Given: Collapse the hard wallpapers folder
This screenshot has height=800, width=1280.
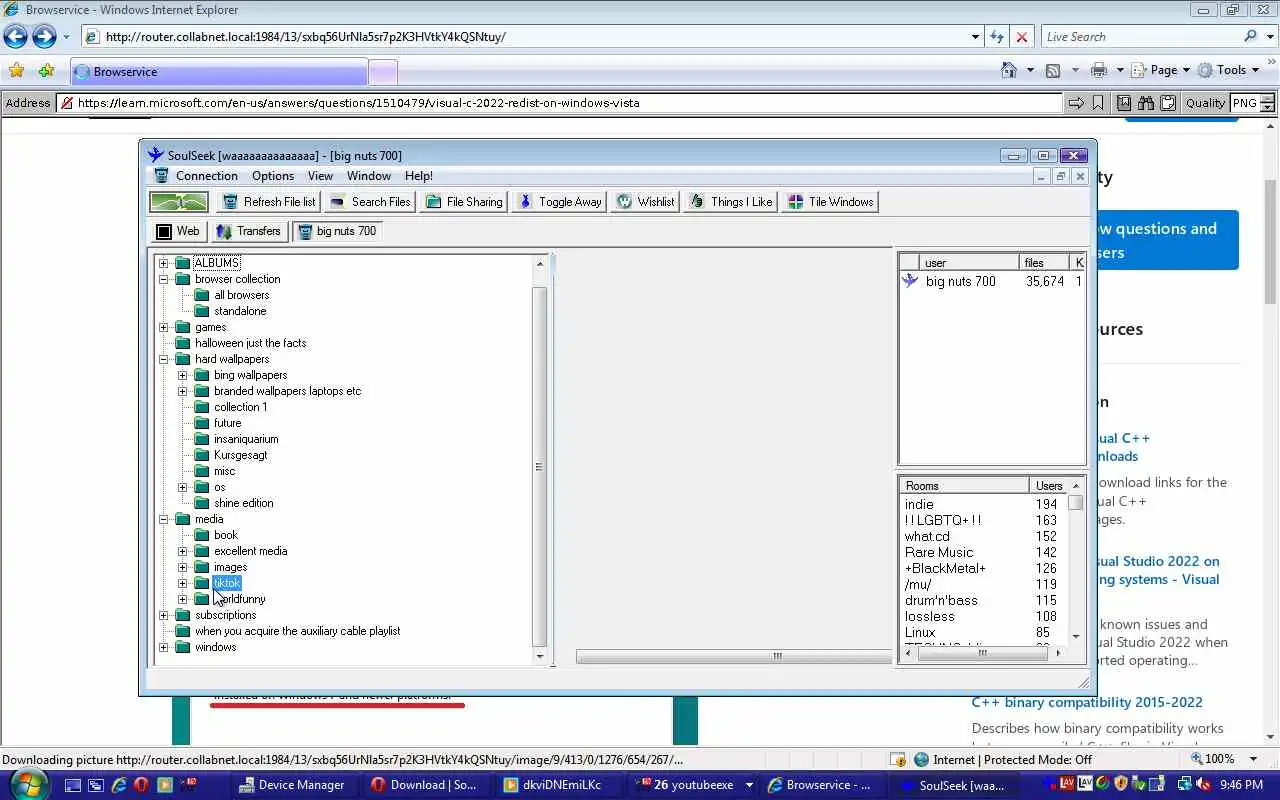Looking at the screenshot, I should click(x=164, y=359).
